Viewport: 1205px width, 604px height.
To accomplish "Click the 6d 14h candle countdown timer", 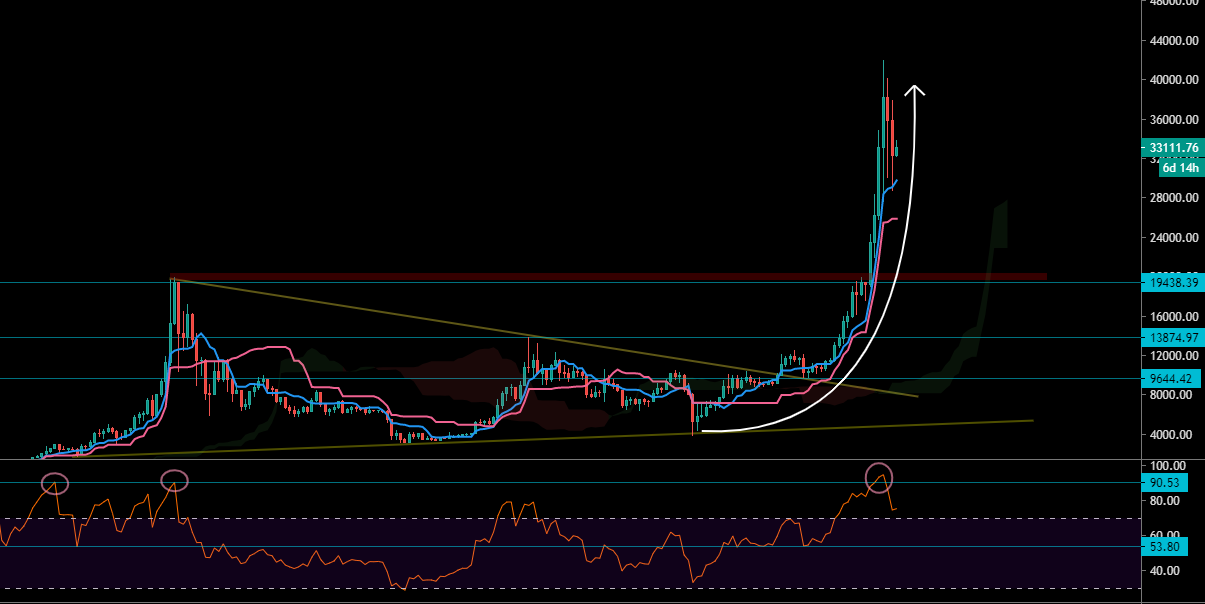I will [x=1175, y=168].
